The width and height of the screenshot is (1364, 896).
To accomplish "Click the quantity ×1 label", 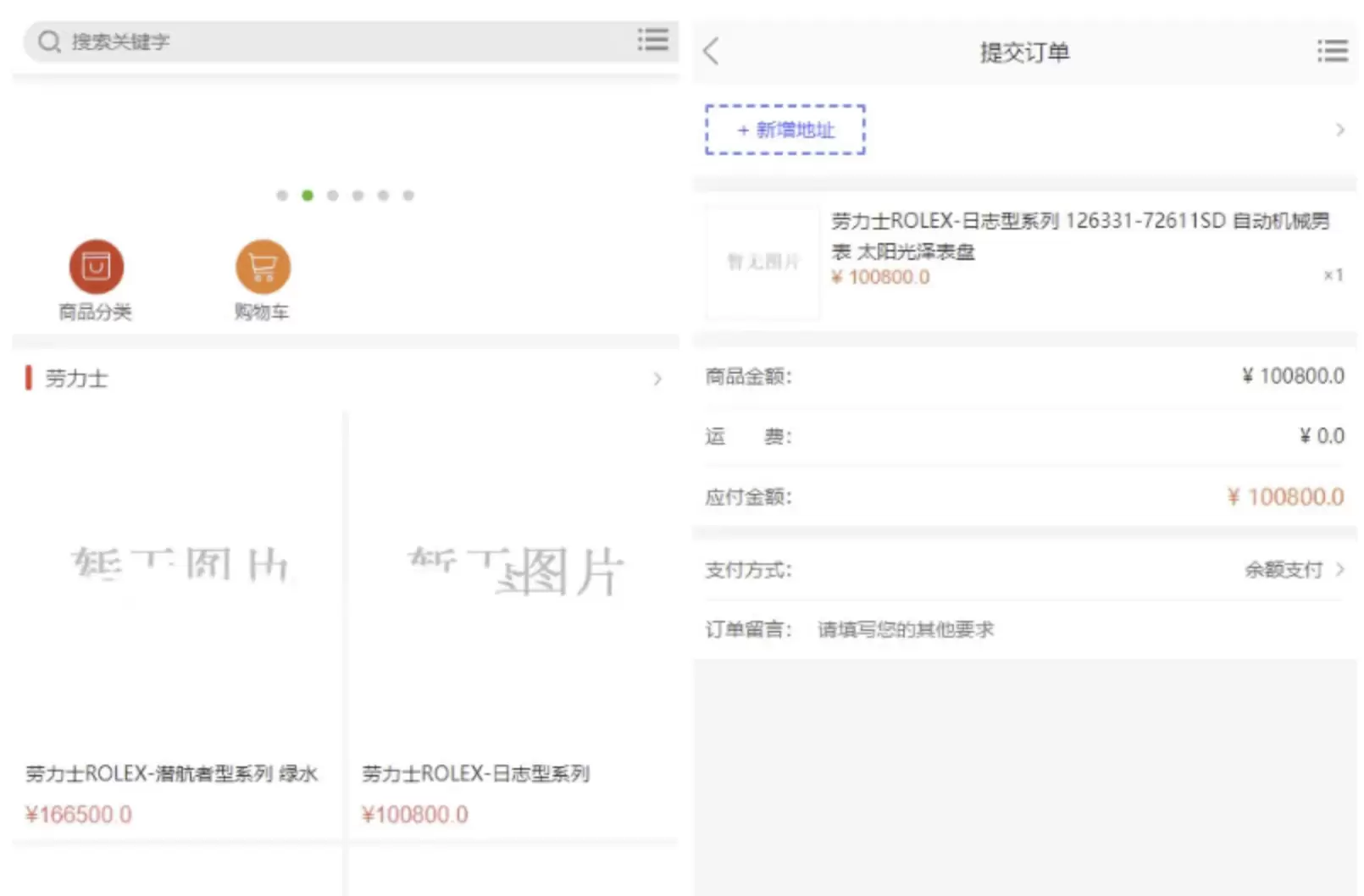I will pyautogui.click(x=1334, y=275).
